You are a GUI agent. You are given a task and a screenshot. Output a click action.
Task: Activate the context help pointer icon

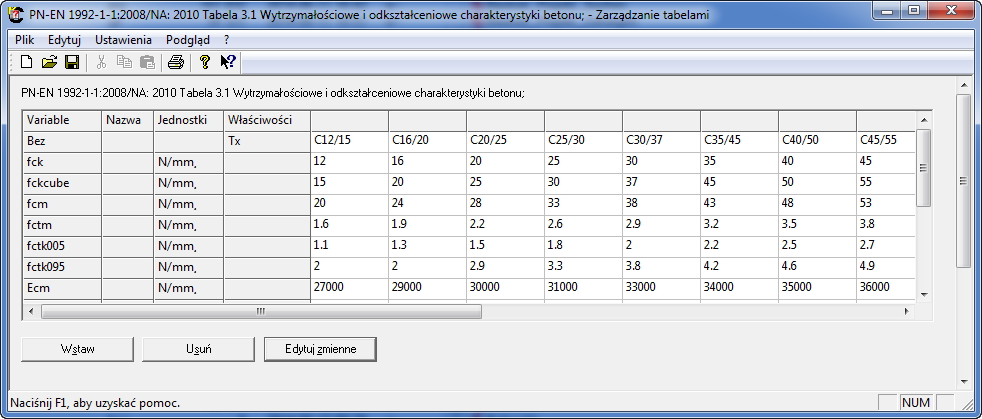tap(228, 62)
